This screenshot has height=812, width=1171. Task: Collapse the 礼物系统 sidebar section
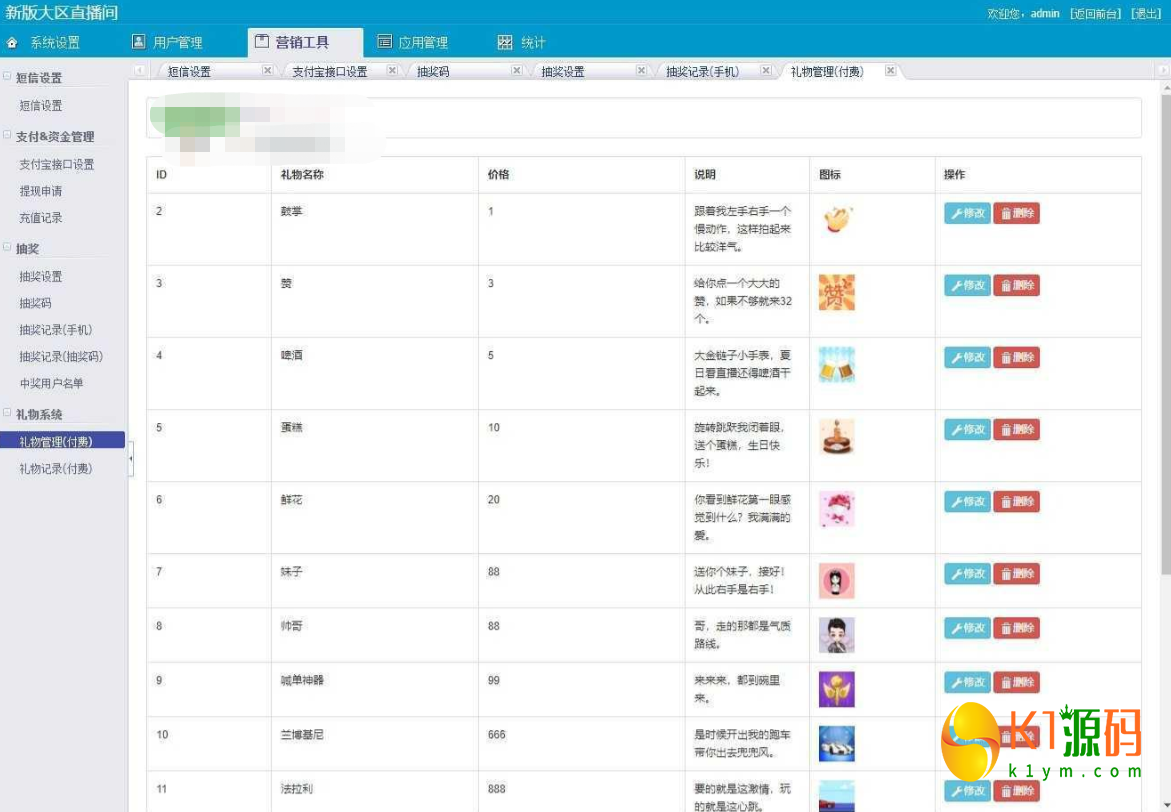tap(8, 414)
